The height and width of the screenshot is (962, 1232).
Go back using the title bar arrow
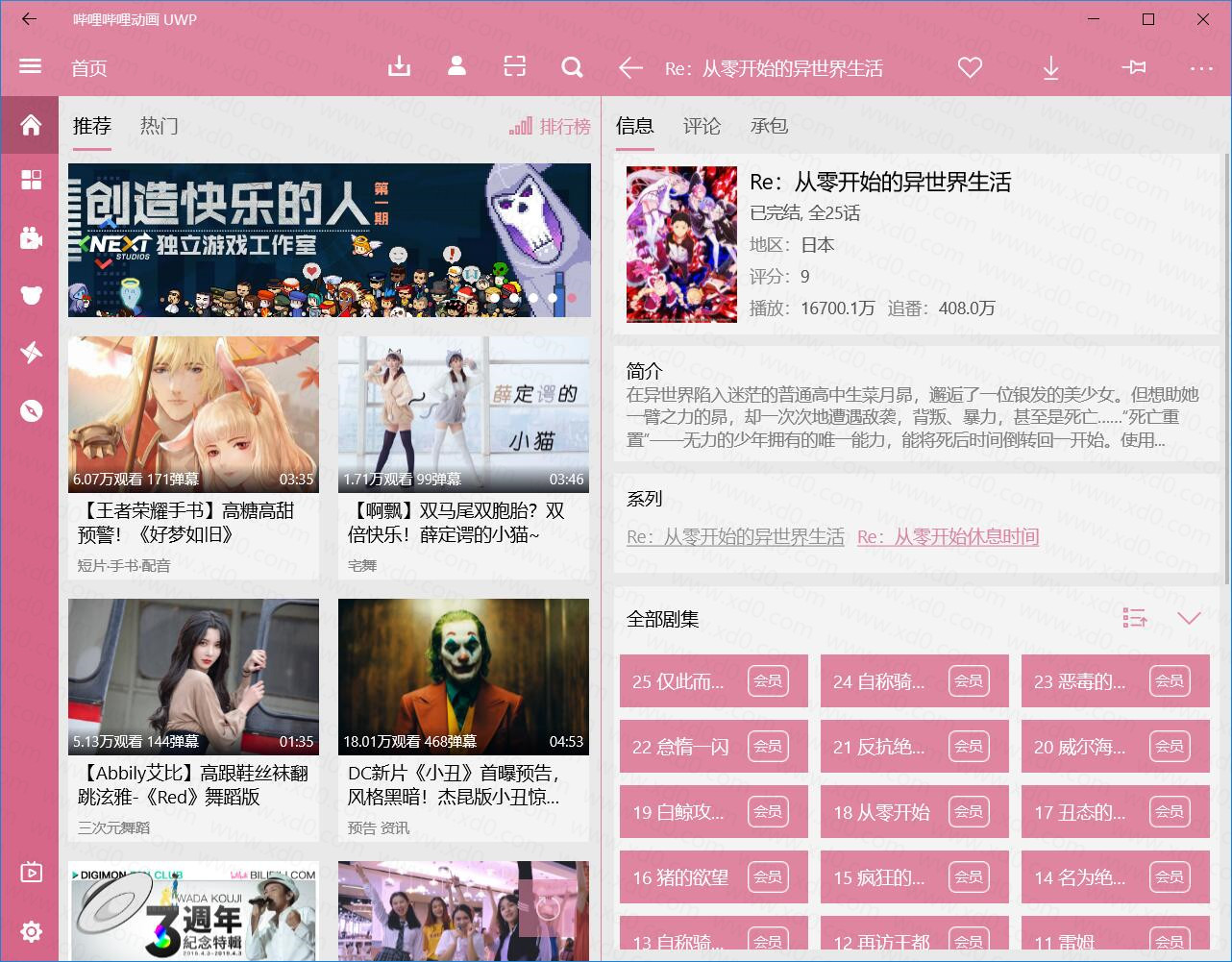(x=29, y=19)
